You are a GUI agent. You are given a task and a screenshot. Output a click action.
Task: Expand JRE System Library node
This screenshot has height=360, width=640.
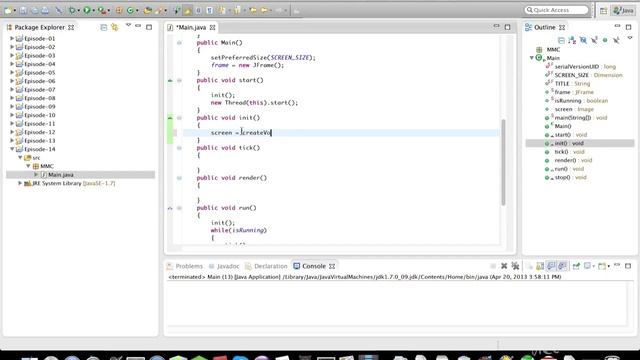pyautogui.click(x=20, y=183)
